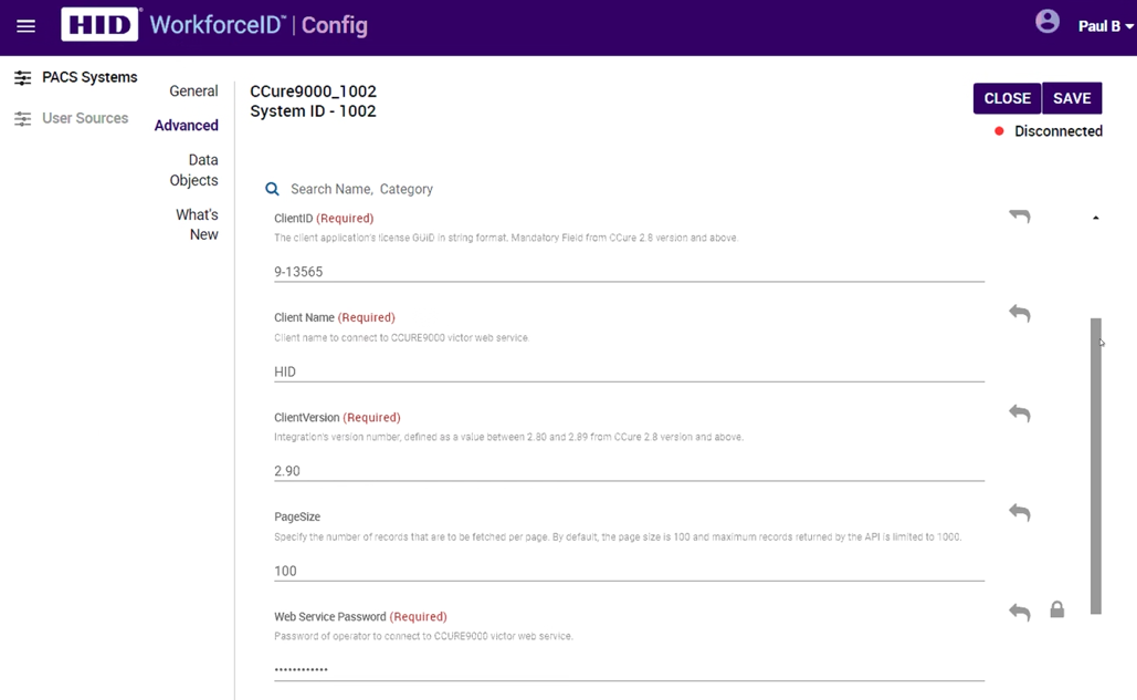
Task: Edit the Client Name value HID
Action: [x=629, y=371]
